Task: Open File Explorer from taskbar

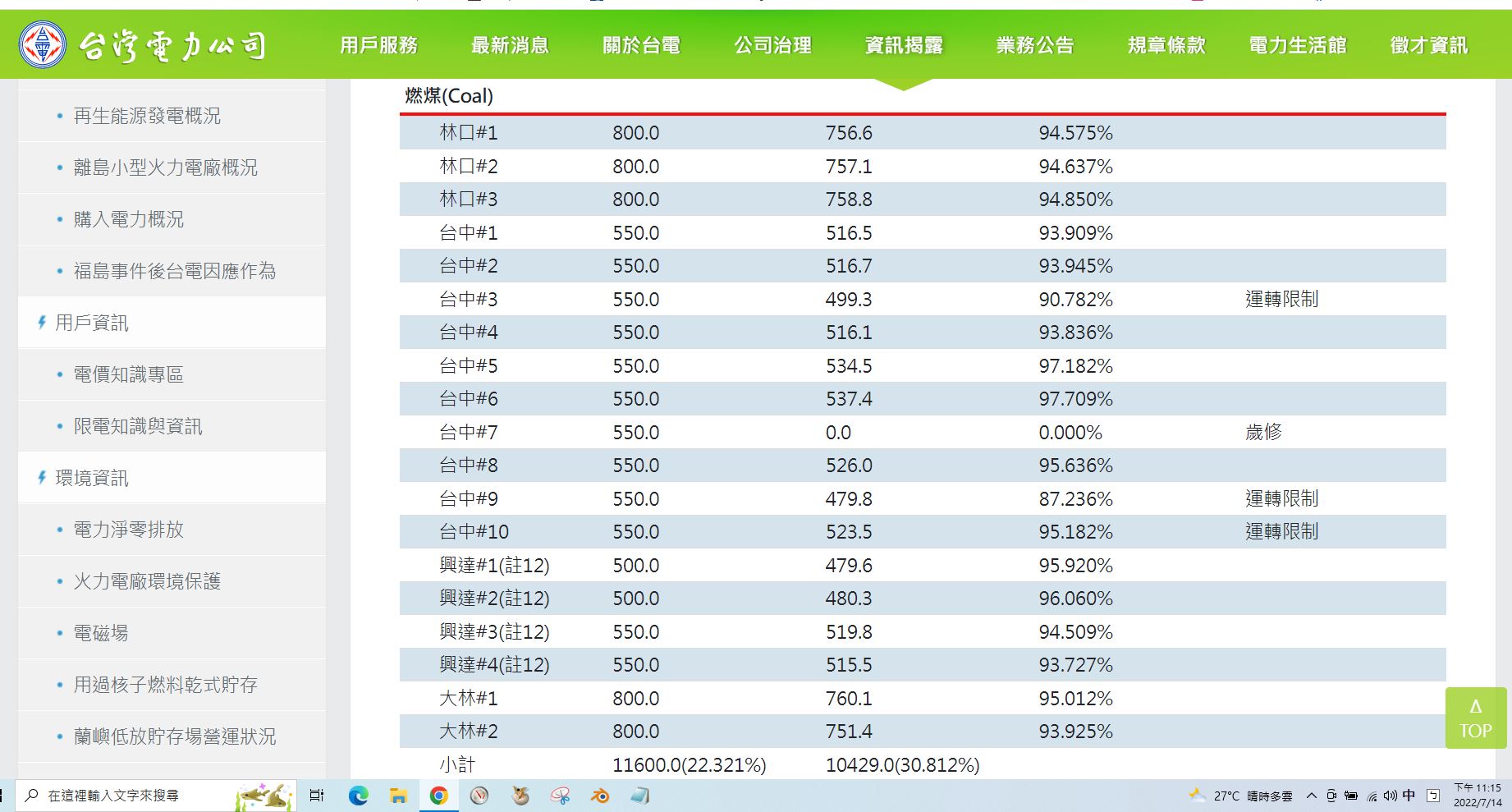Action: [398, 796]
